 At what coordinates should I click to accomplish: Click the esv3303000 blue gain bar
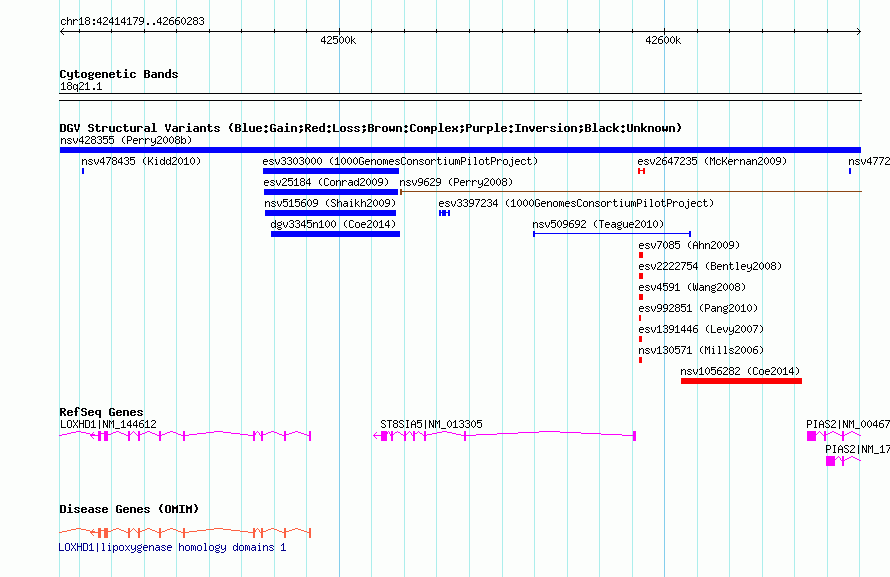pyautogui.click(x=331, y=171)
